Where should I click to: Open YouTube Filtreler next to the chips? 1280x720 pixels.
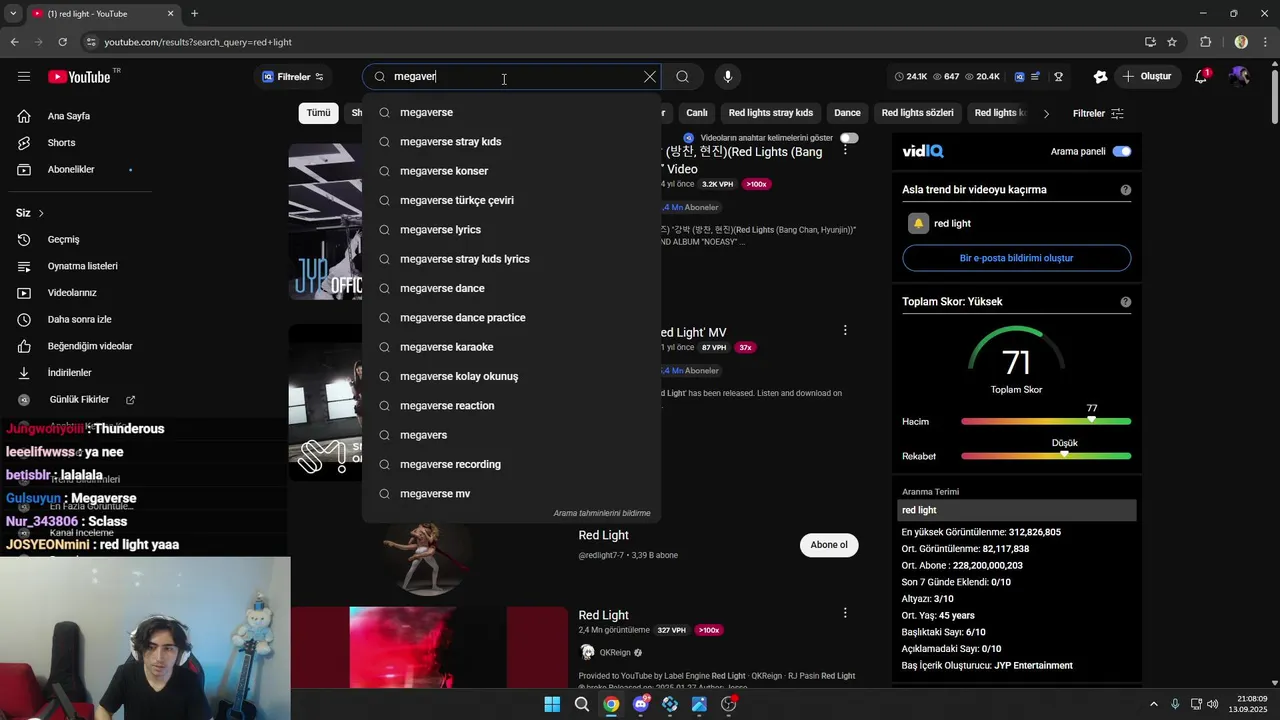[1098, 113]
